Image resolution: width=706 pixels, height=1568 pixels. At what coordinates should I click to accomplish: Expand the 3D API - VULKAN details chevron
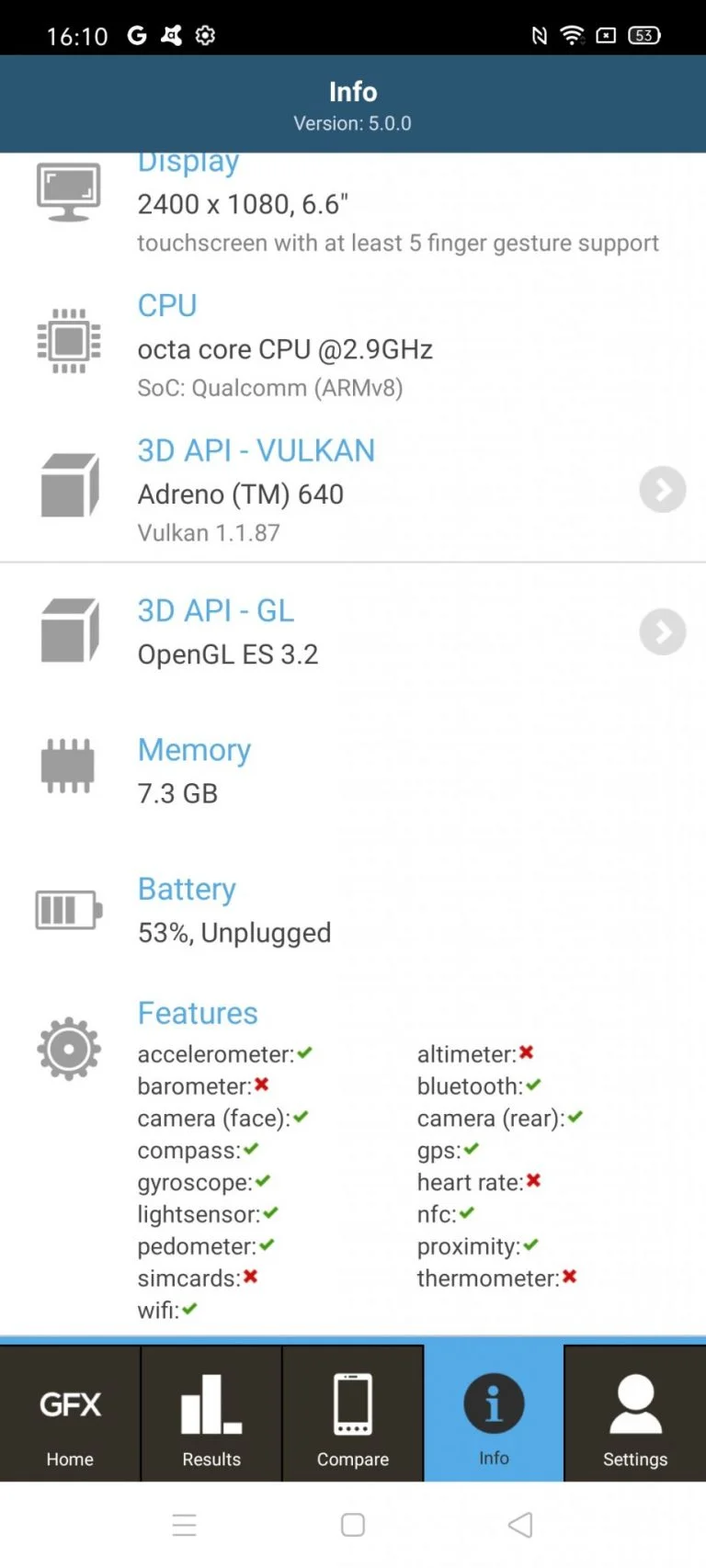[x=662, y=490]
